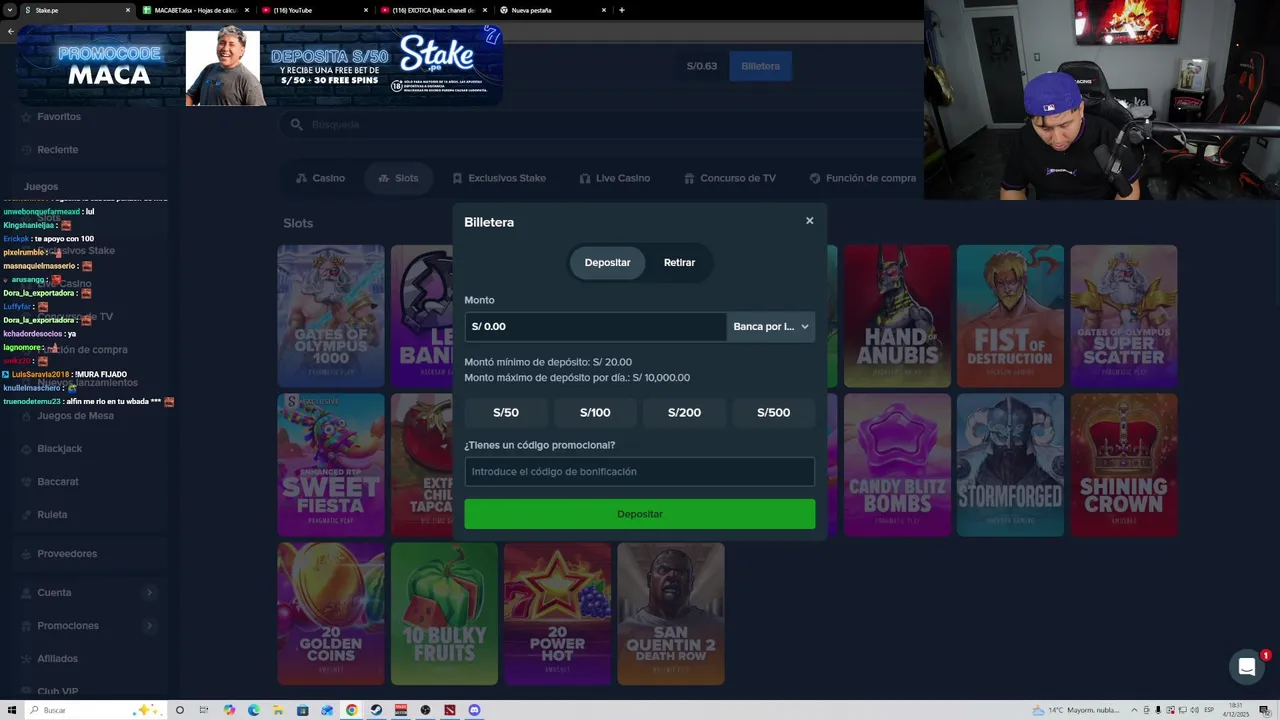
Task: Open Blackjack in the sidebar
Action: pyautogui.click(x=60, y=449)
